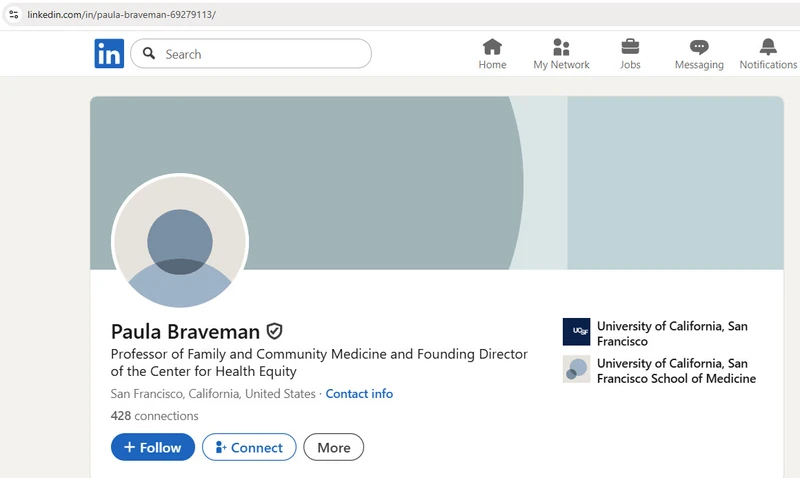Image resolution: width=800 pixels, height=478 pixels.
Task: Open the Messaging speech bubble icon
Action: click(x=699, y=47)
